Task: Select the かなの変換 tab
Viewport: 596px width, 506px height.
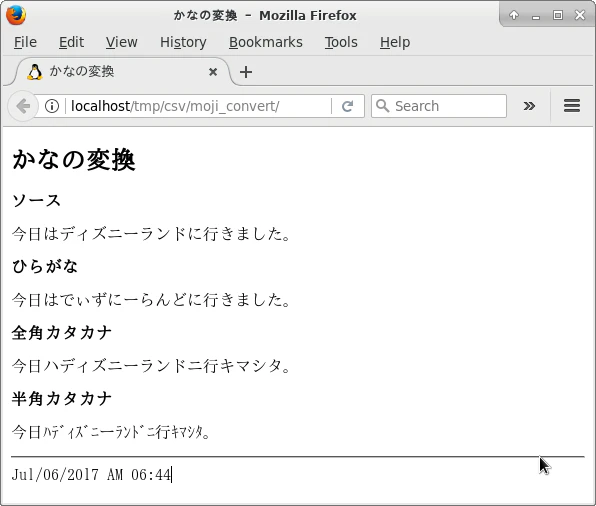Action: 122,71
